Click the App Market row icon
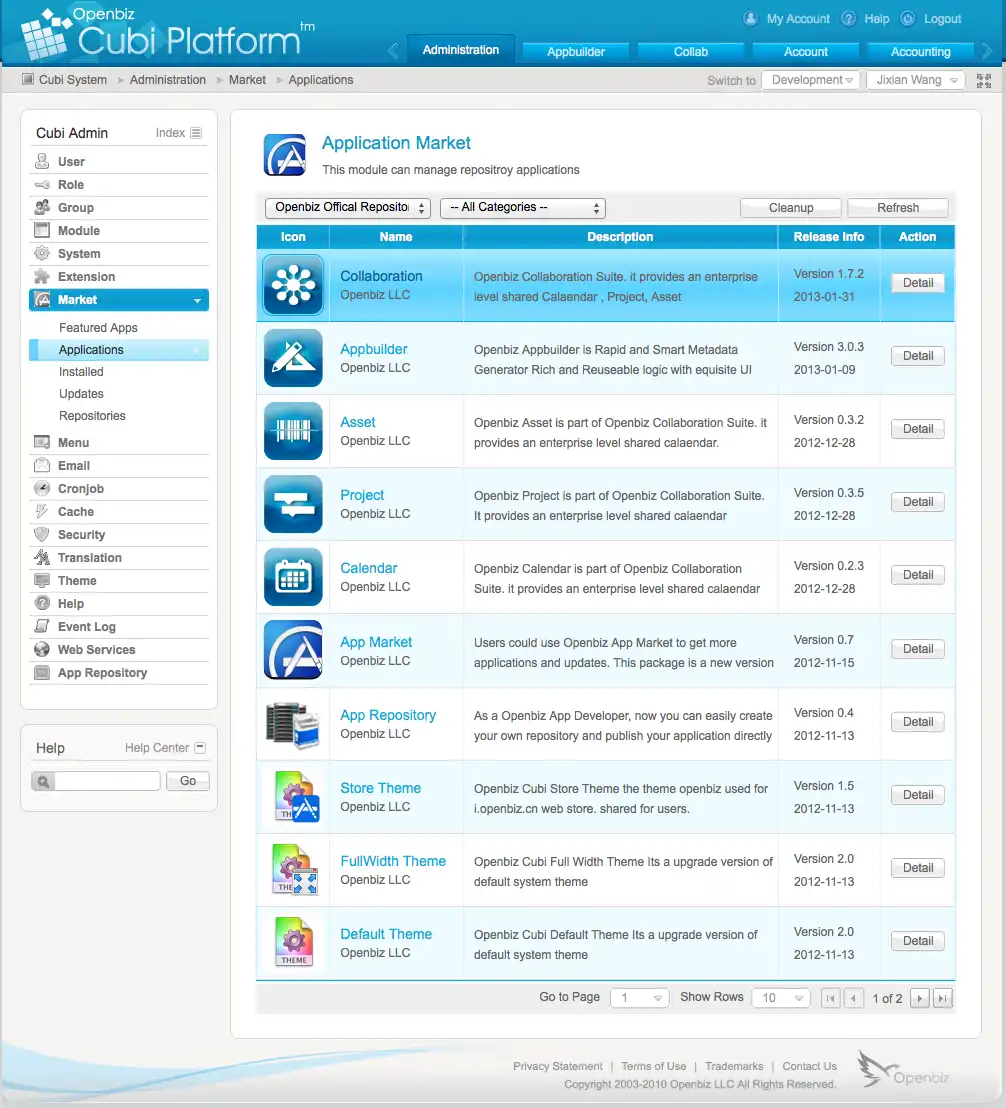This screenshot has height=1108, width=1006. click(293, 650)
